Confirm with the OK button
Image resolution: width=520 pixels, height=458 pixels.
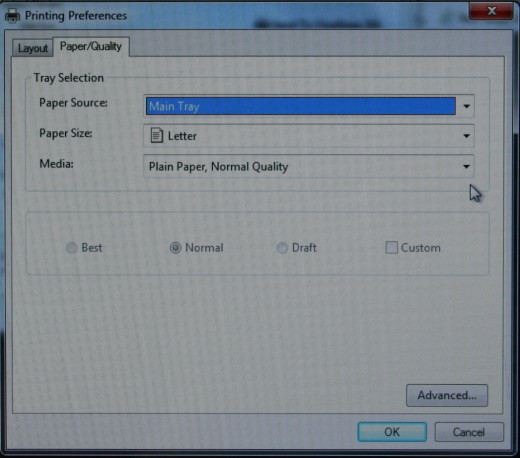(x=392, y=432)
